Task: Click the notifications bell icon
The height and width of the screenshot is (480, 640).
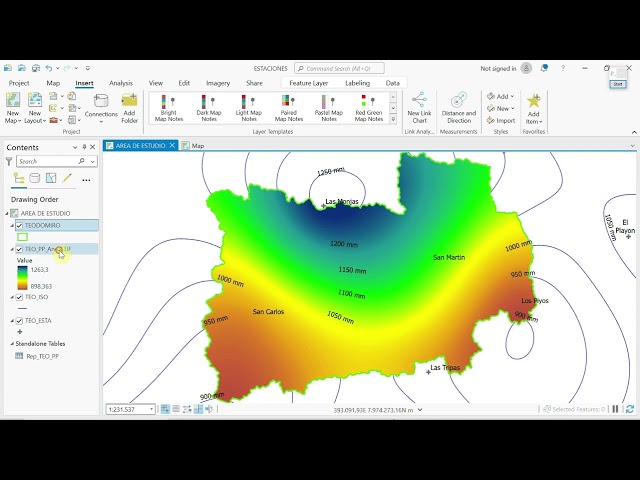Action: pos(544,68)
